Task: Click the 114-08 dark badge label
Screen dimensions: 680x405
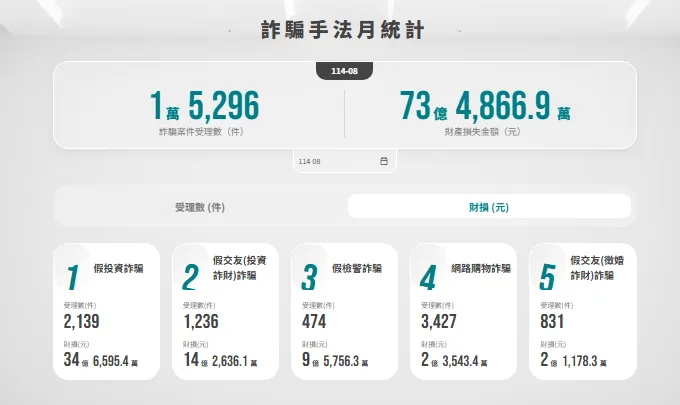Action: tap(344, 71)
